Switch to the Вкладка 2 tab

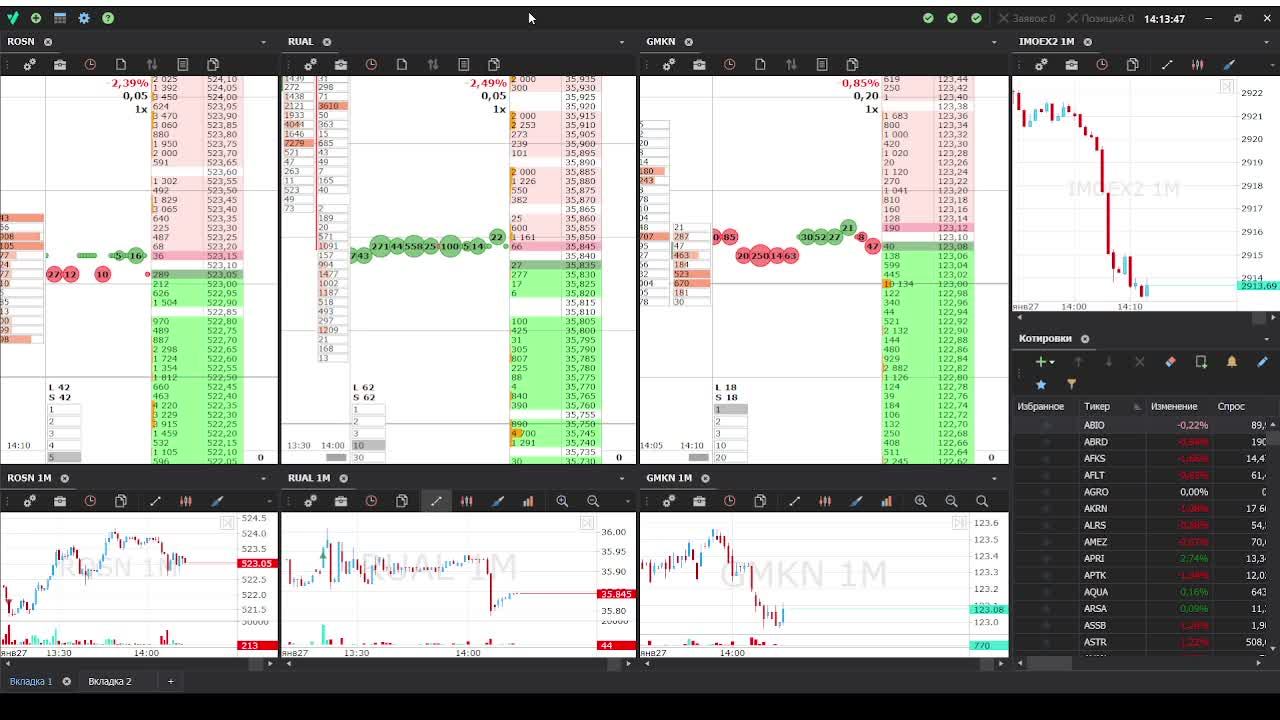point(110,681)
